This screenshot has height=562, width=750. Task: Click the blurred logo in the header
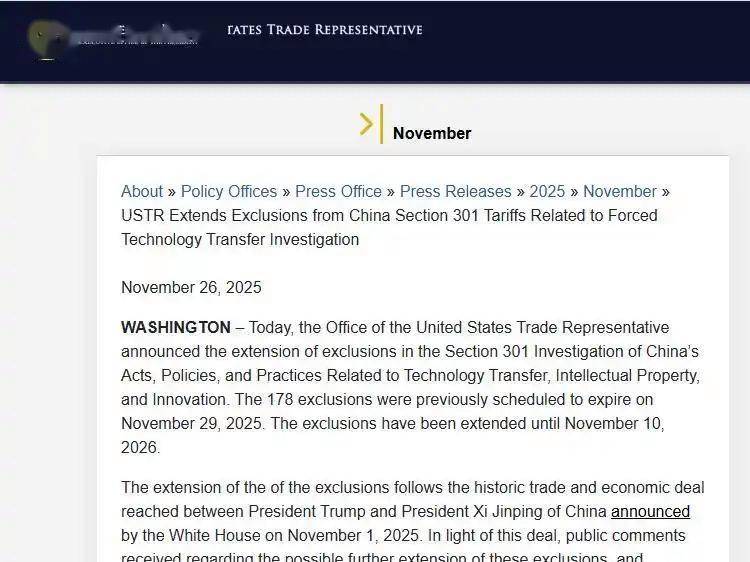pyautogui.click(x=112, y=36)
